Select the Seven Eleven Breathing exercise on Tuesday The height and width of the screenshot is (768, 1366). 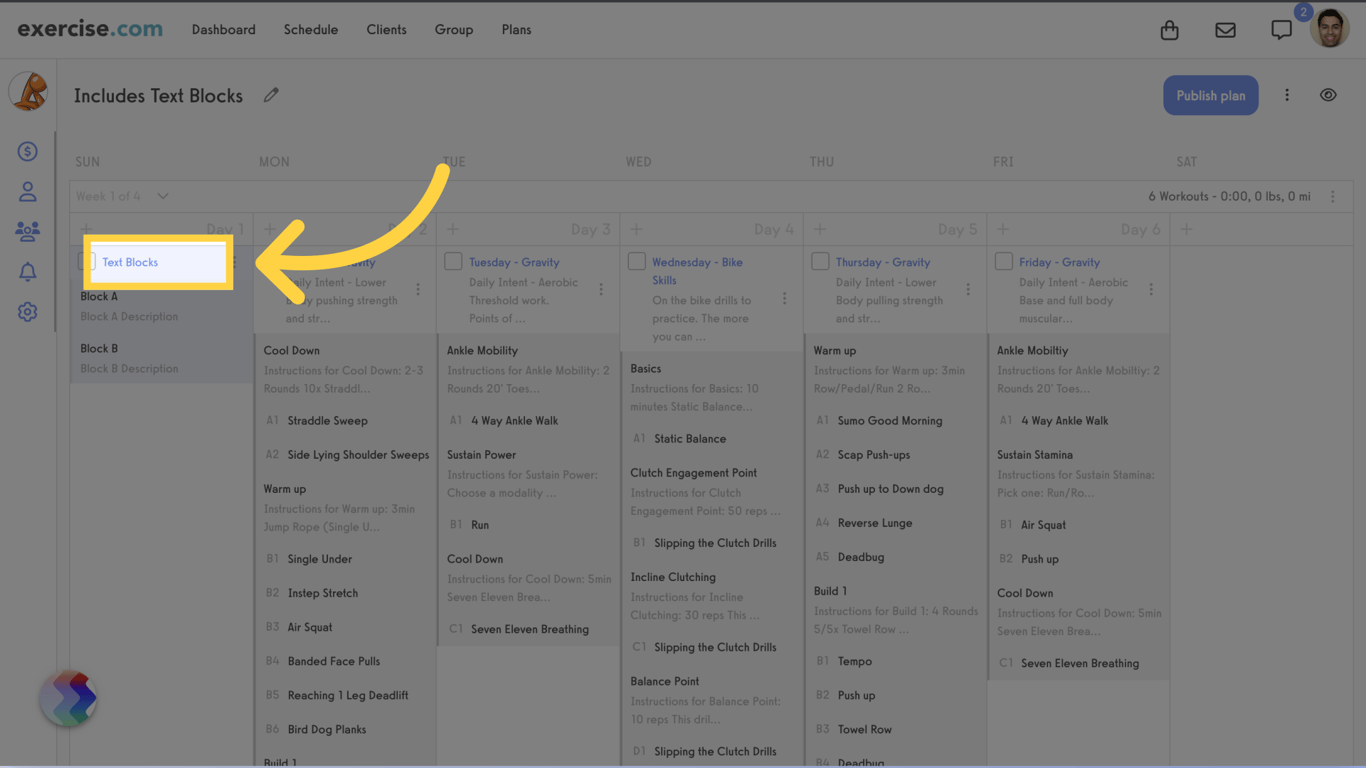point(530,629)
